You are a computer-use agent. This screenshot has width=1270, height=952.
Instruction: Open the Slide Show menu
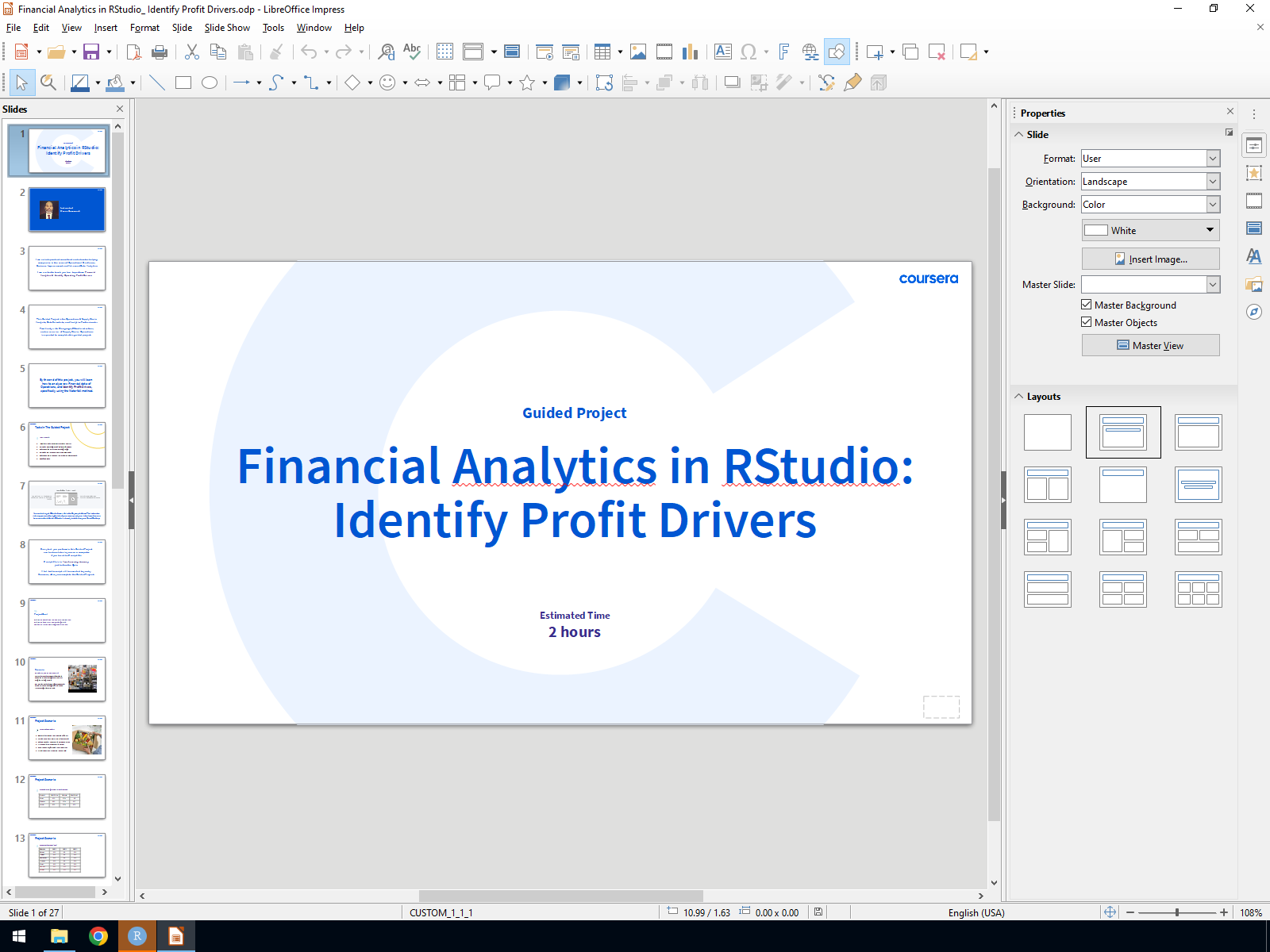[x=227, y=28]
